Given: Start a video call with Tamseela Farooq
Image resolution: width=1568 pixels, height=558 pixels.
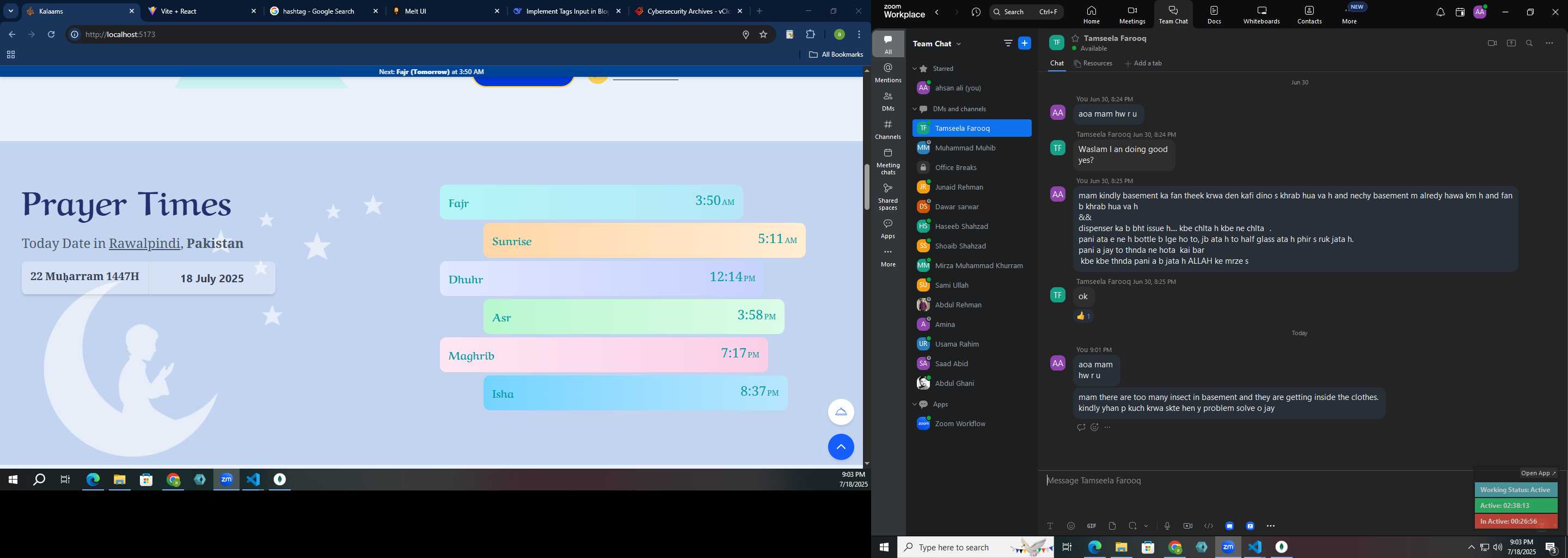Looking at the screenshot, I should point(1492,43).
